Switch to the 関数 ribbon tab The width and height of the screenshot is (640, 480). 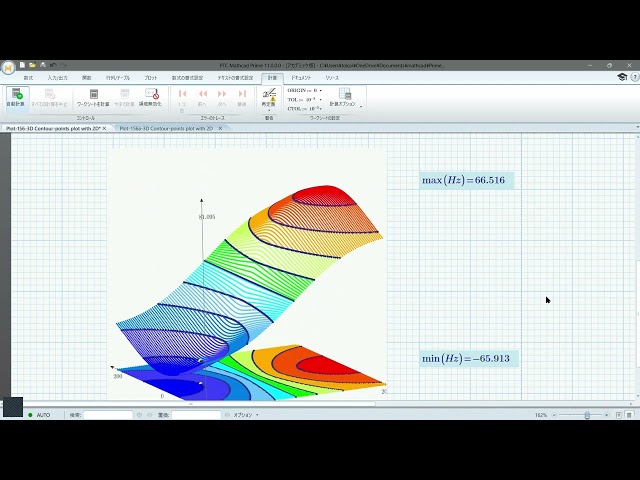[87, 78]
